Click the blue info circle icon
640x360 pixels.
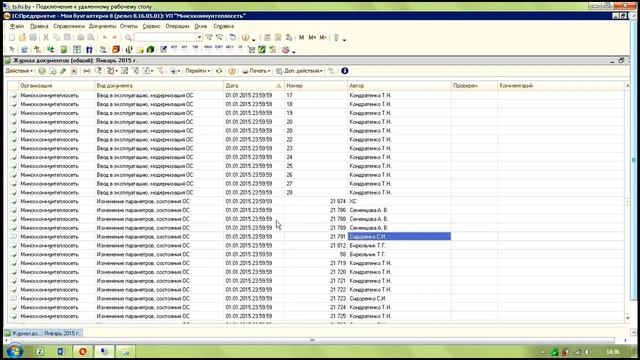pyautogui.click(x=345, y=71)
